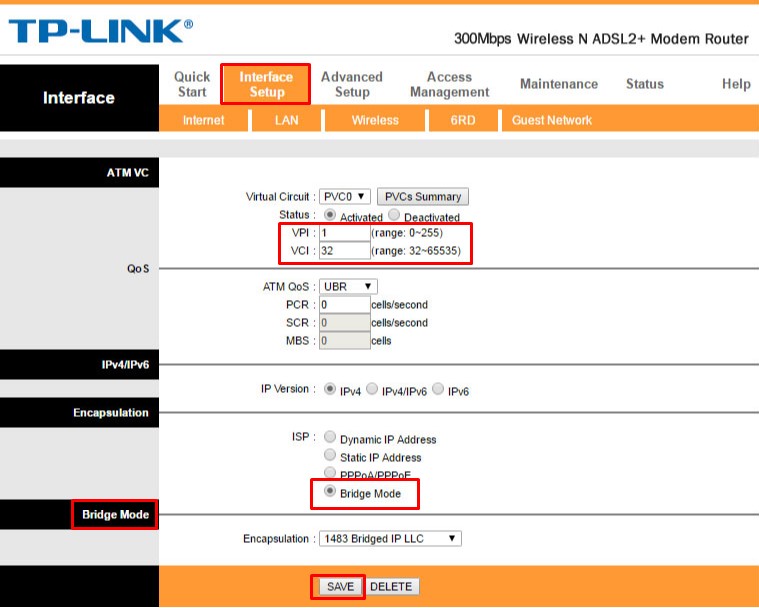
Task: Open the ATM QoS UBR dropdown
Action: [348, 287]
